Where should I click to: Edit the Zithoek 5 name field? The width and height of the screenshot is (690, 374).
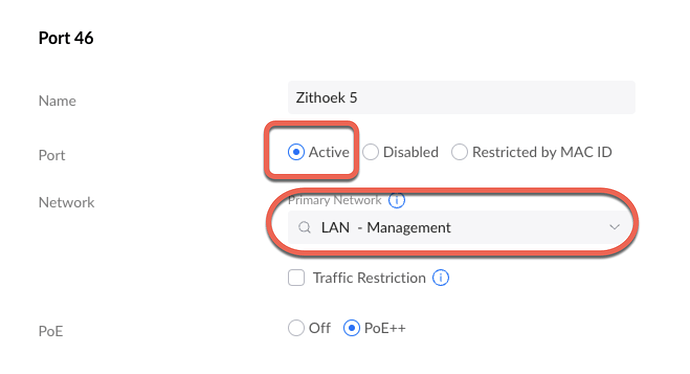pyautogui.click(x=461, y=98)
